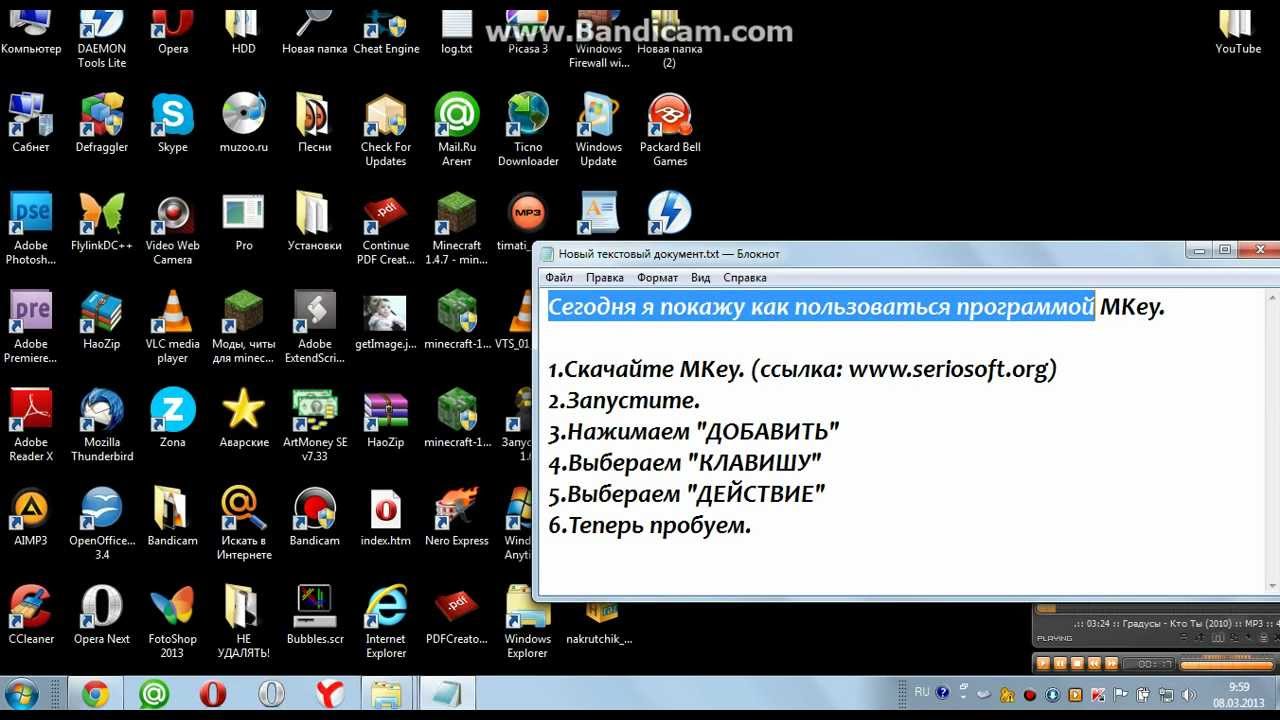Click the orange AIMP volume slider
This screenshot has width=1280, height=720.
coord(1227,665)
